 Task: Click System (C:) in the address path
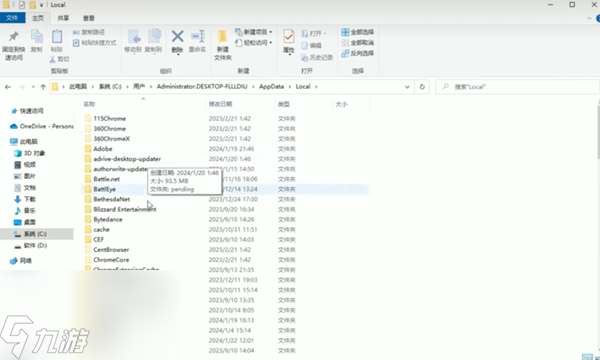(110, 86)
